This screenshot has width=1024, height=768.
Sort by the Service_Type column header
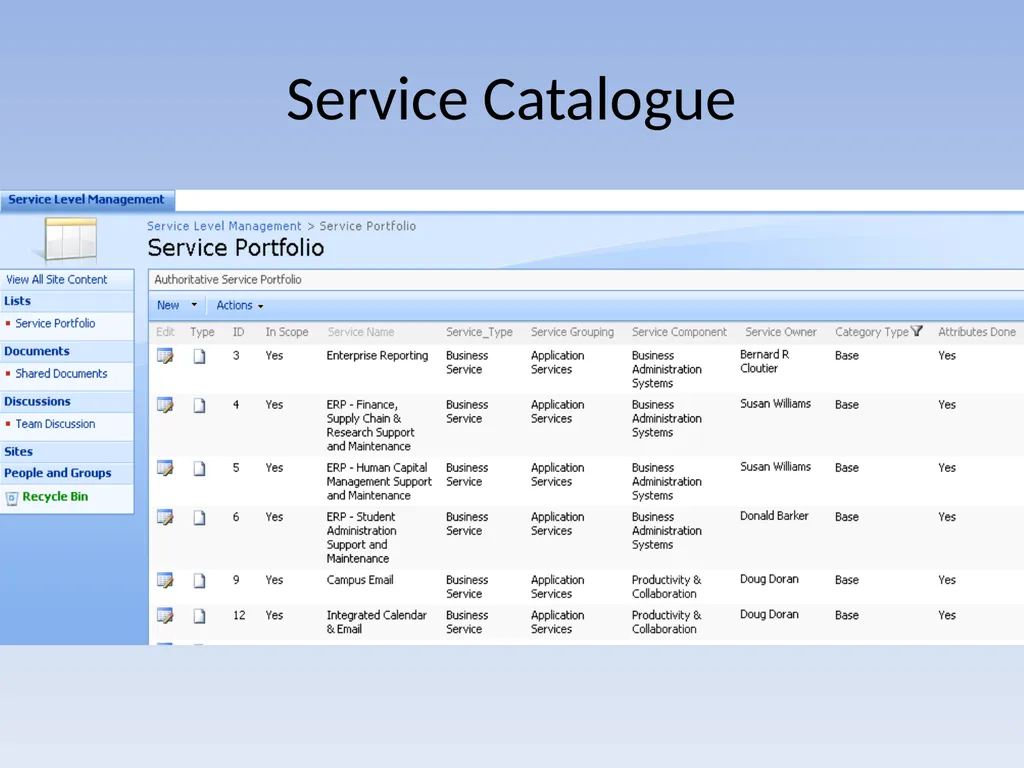[479, 332]
